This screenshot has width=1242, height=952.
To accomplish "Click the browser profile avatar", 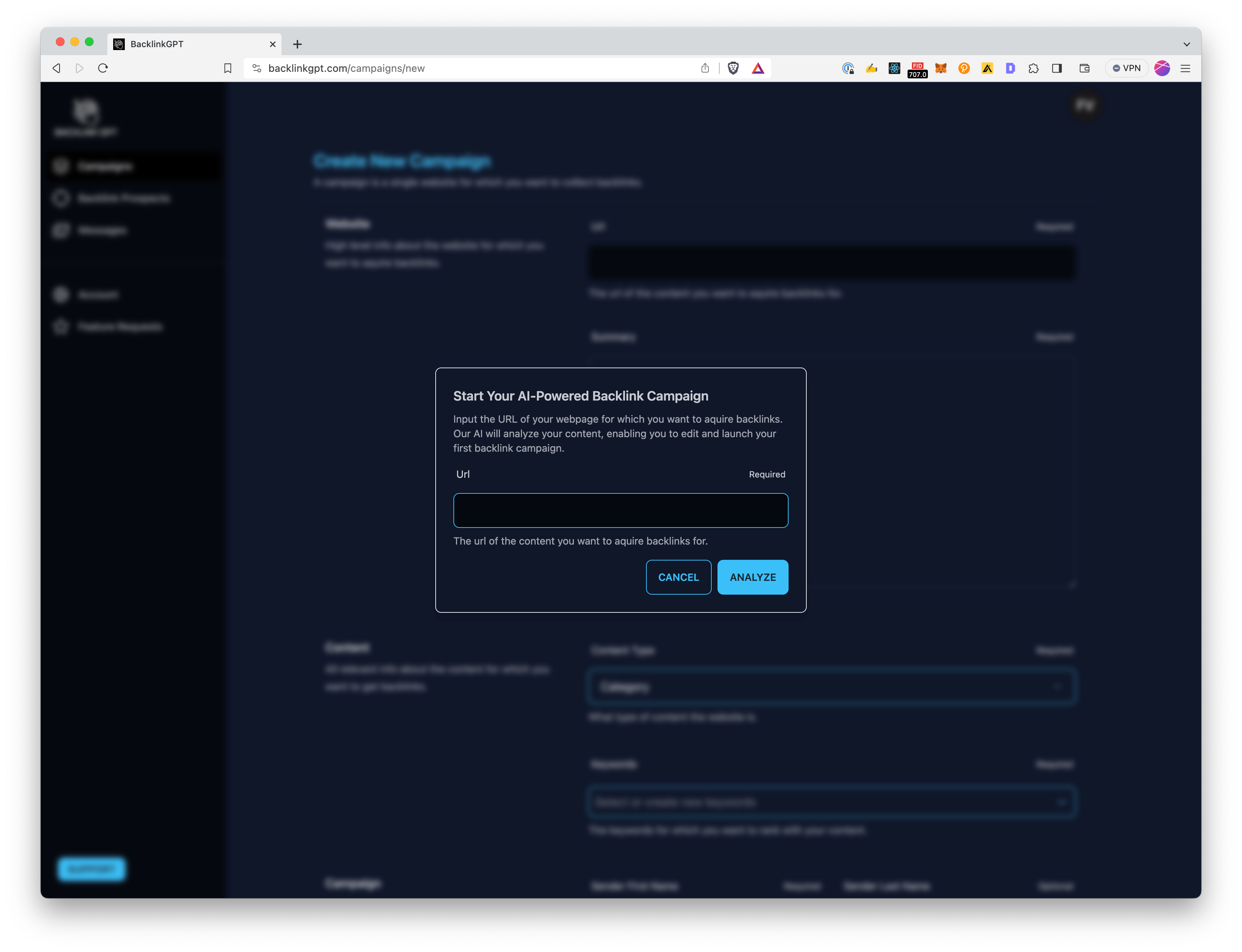I will [1162, 68].
